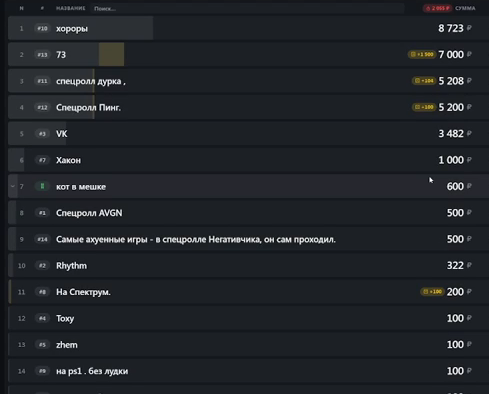Viewport: 489px width, 394px height.
Task: Click the +104 badge on спецролл дурка
Action: click(424, 81)
